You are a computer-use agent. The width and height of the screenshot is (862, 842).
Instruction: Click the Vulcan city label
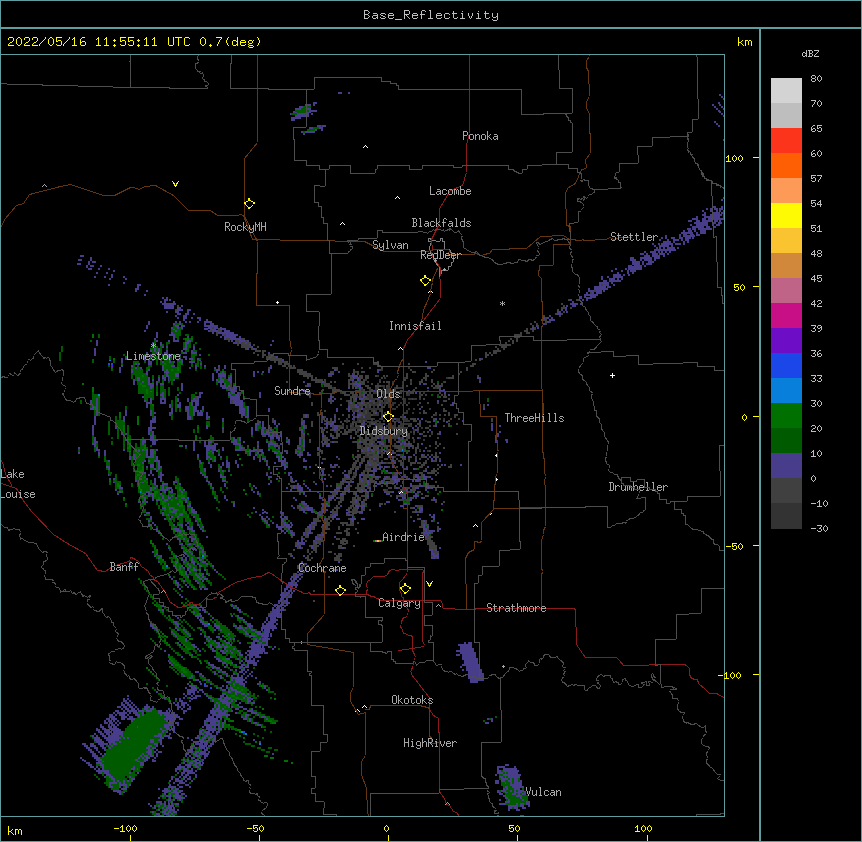coord(543,792)
